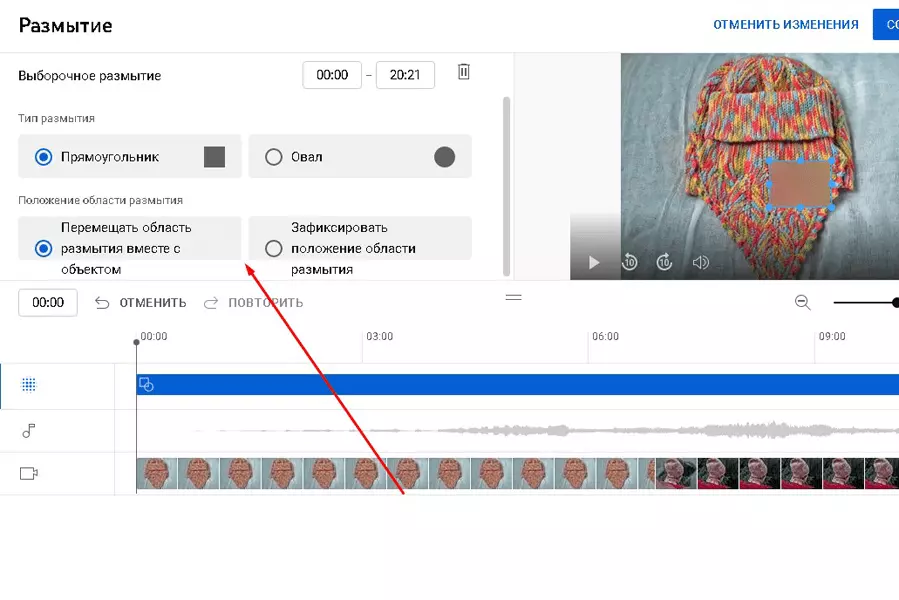Edit the blur start time 00:00 field
899x600 pixels.
332,75
